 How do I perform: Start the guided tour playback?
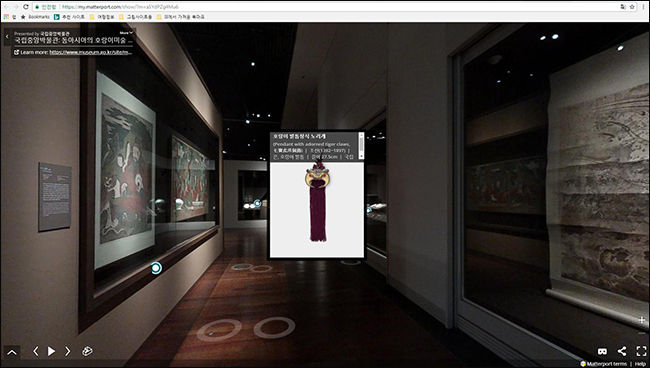tap(51, 351)
